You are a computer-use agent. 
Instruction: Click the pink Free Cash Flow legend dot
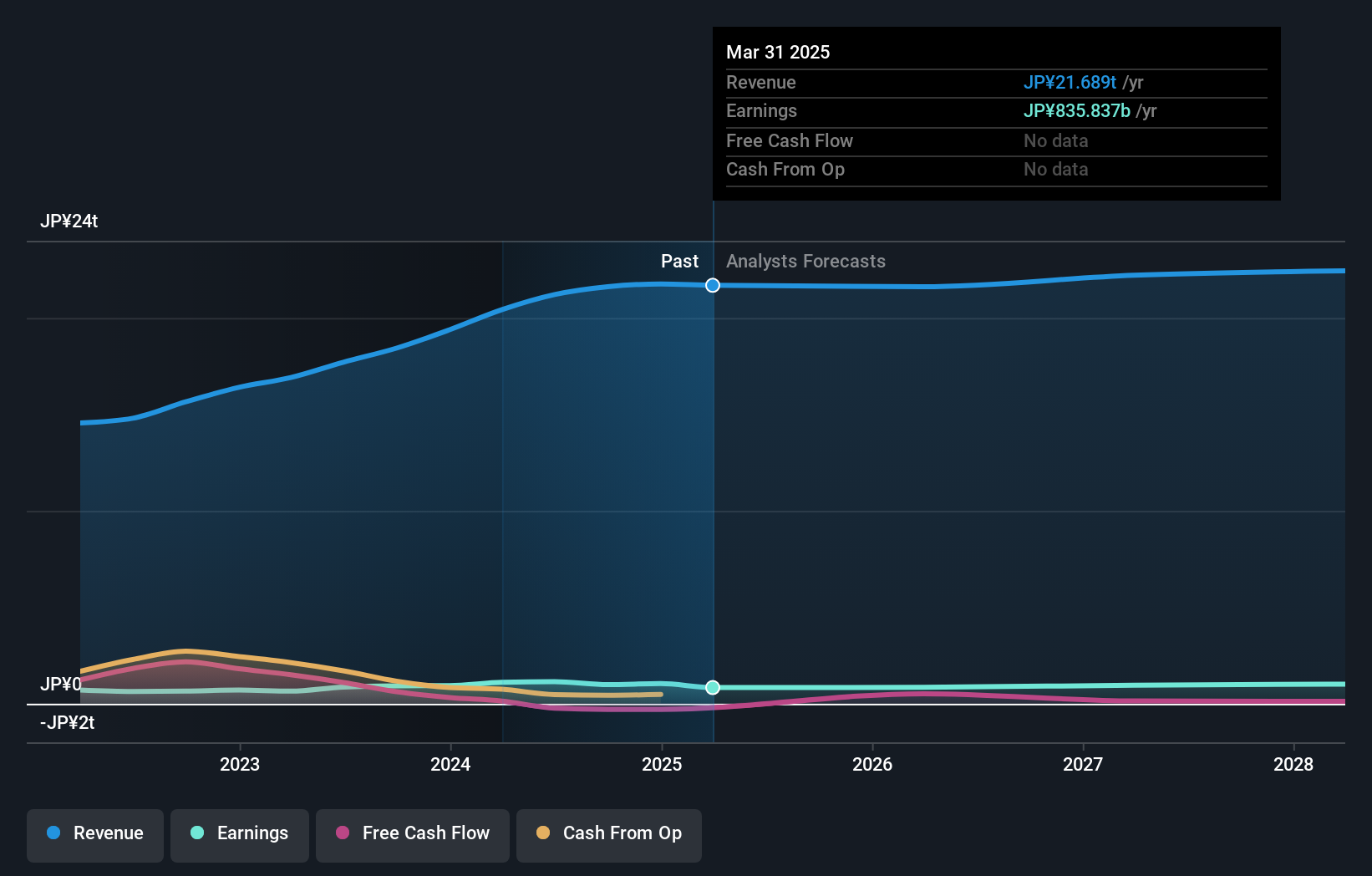[x=343, y=833]
